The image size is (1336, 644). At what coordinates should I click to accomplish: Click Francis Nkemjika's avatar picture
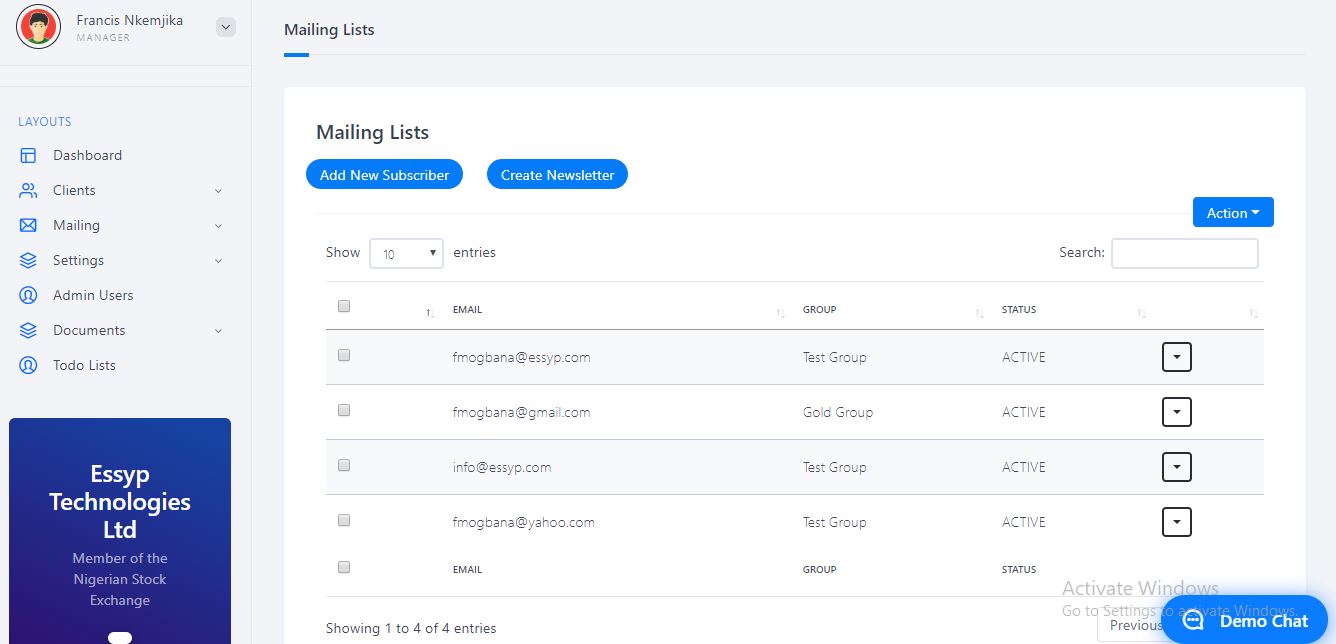coord(39,27)
